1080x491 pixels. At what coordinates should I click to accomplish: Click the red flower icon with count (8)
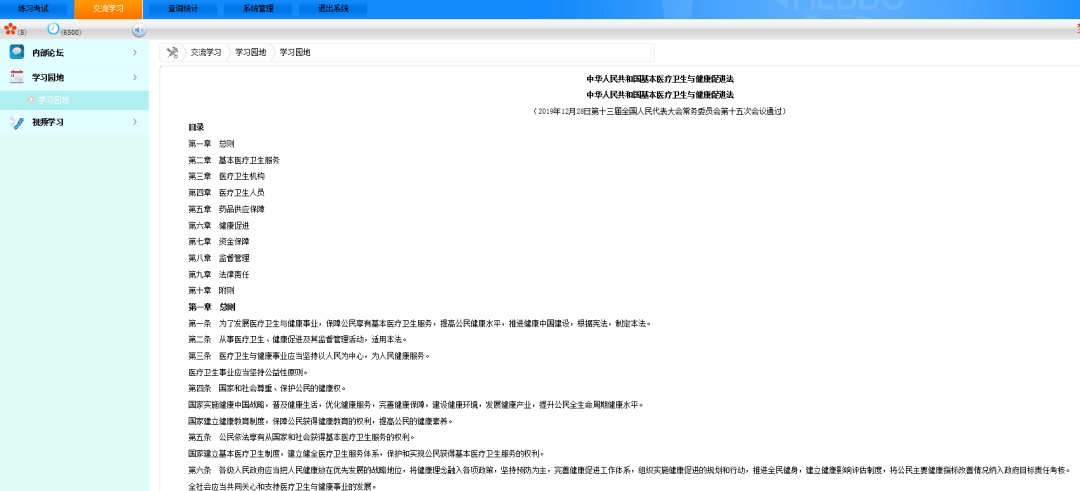point(10,29)
